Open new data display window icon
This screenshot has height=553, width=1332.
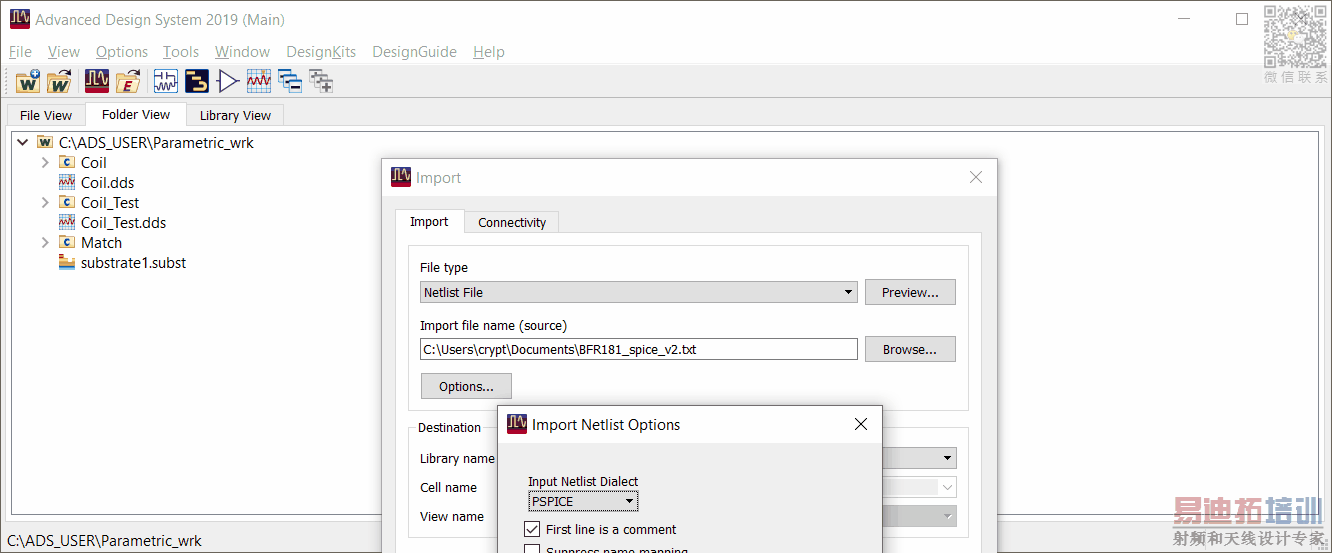(x=259, y=81)
